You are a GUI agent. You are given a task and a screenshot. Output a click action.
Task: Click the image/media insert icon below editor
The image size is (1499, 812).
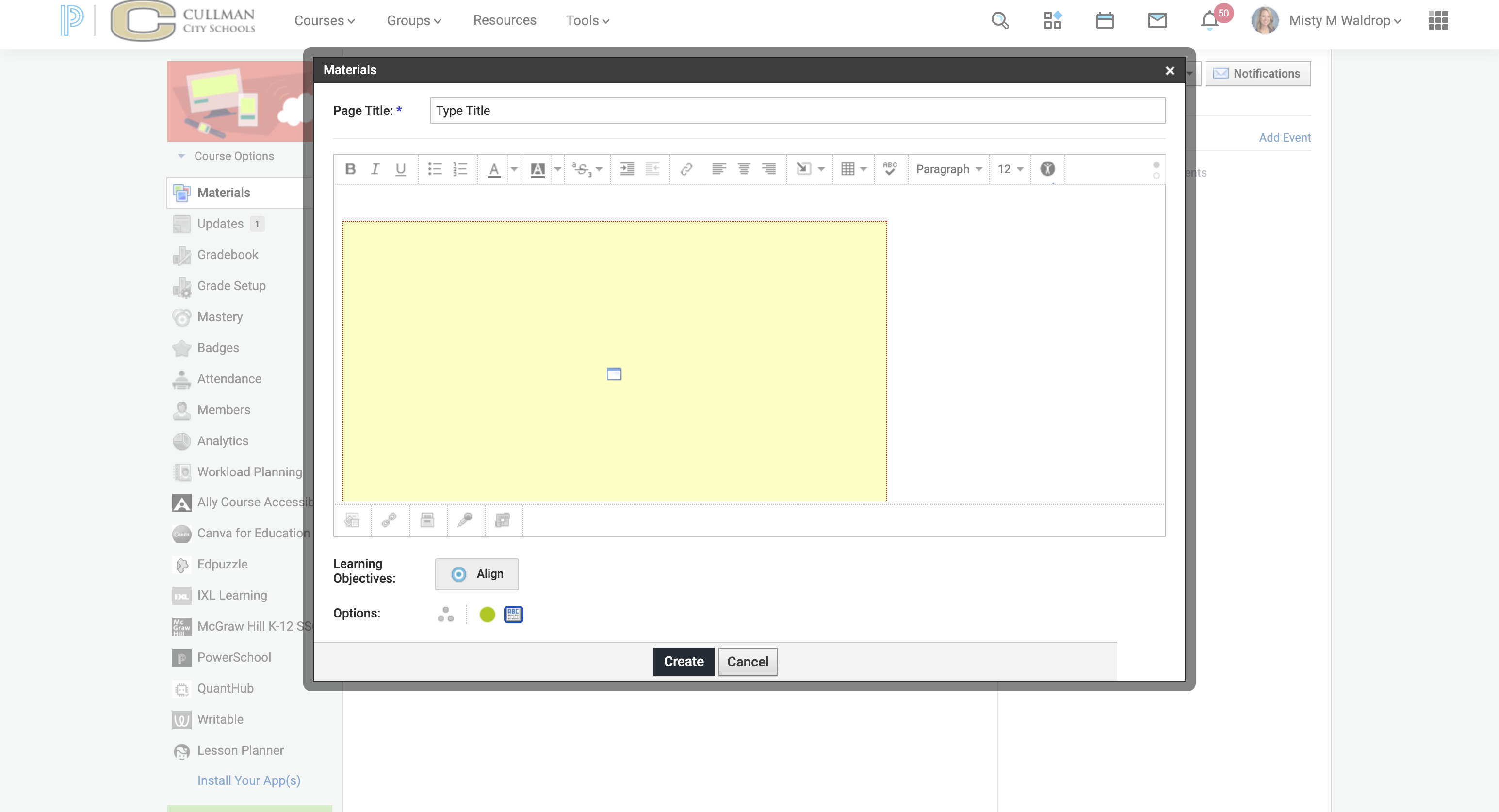[x=352, y=520]
